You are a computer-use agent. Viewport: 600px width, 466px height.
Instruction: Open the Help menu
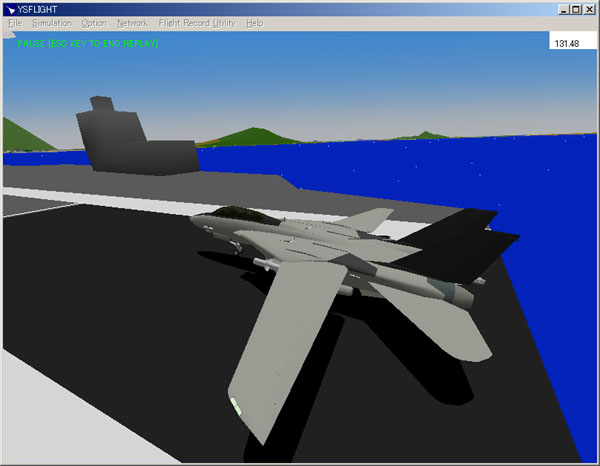point(254,23)
